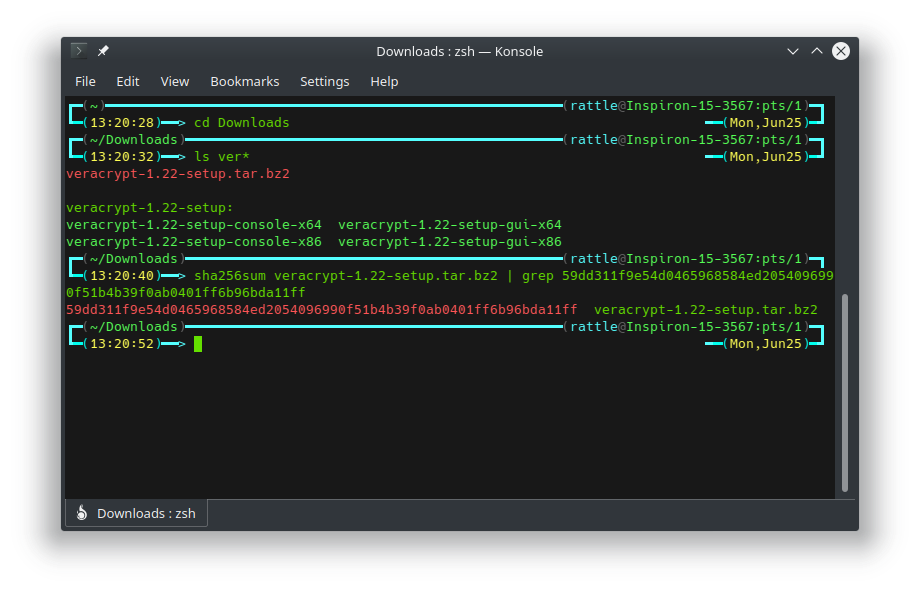Open the Help menu
Screen dimensions: 920x592
[x=384, y=82]
